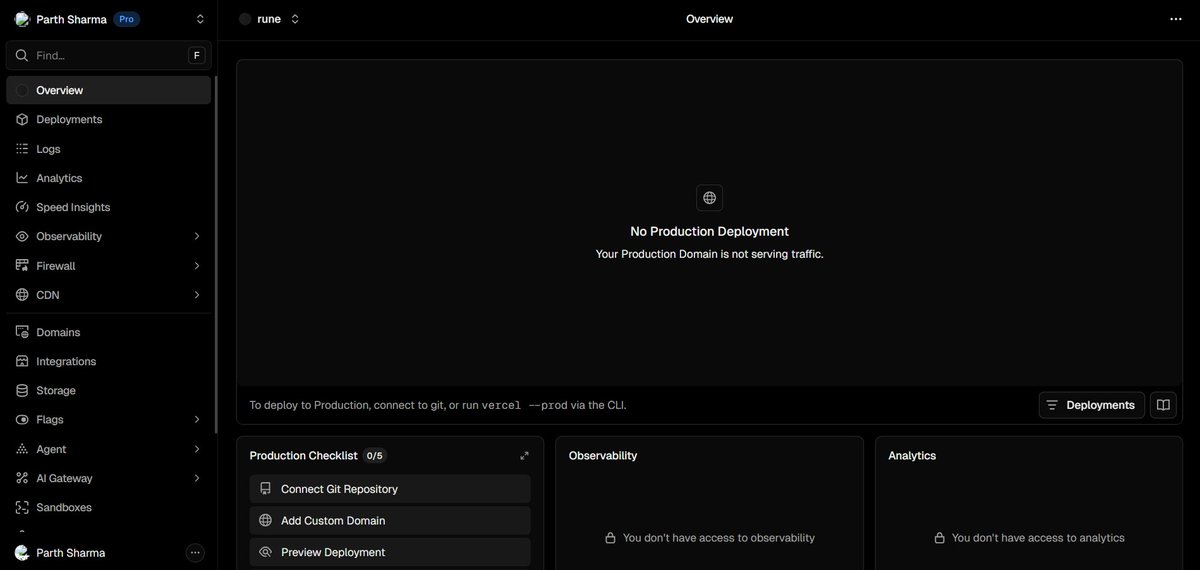Click the CDN globe icon in sidebar
This screenshot has width=1200, height=570.
[x=22, y=295]
